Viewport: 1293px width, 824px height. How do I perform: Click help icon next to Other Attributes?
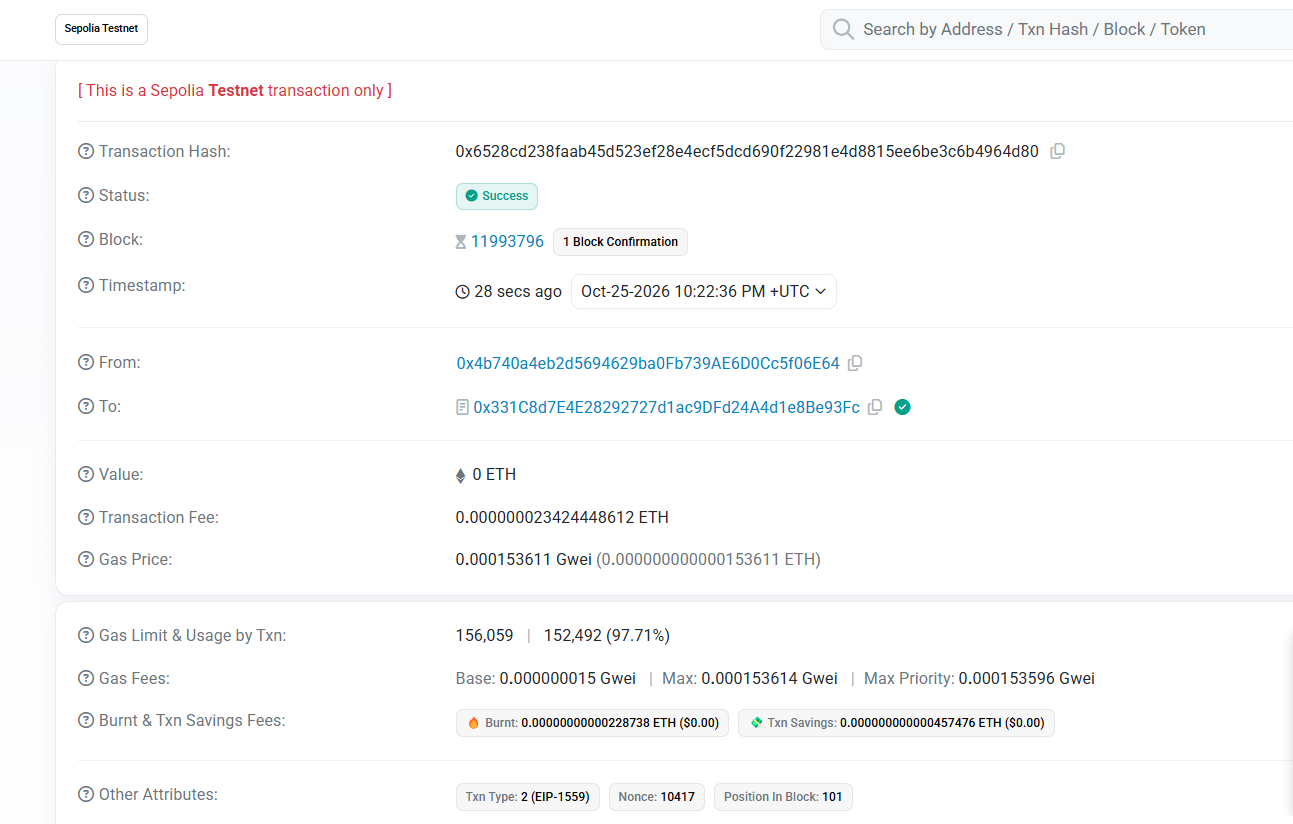(x=86, y=795)
